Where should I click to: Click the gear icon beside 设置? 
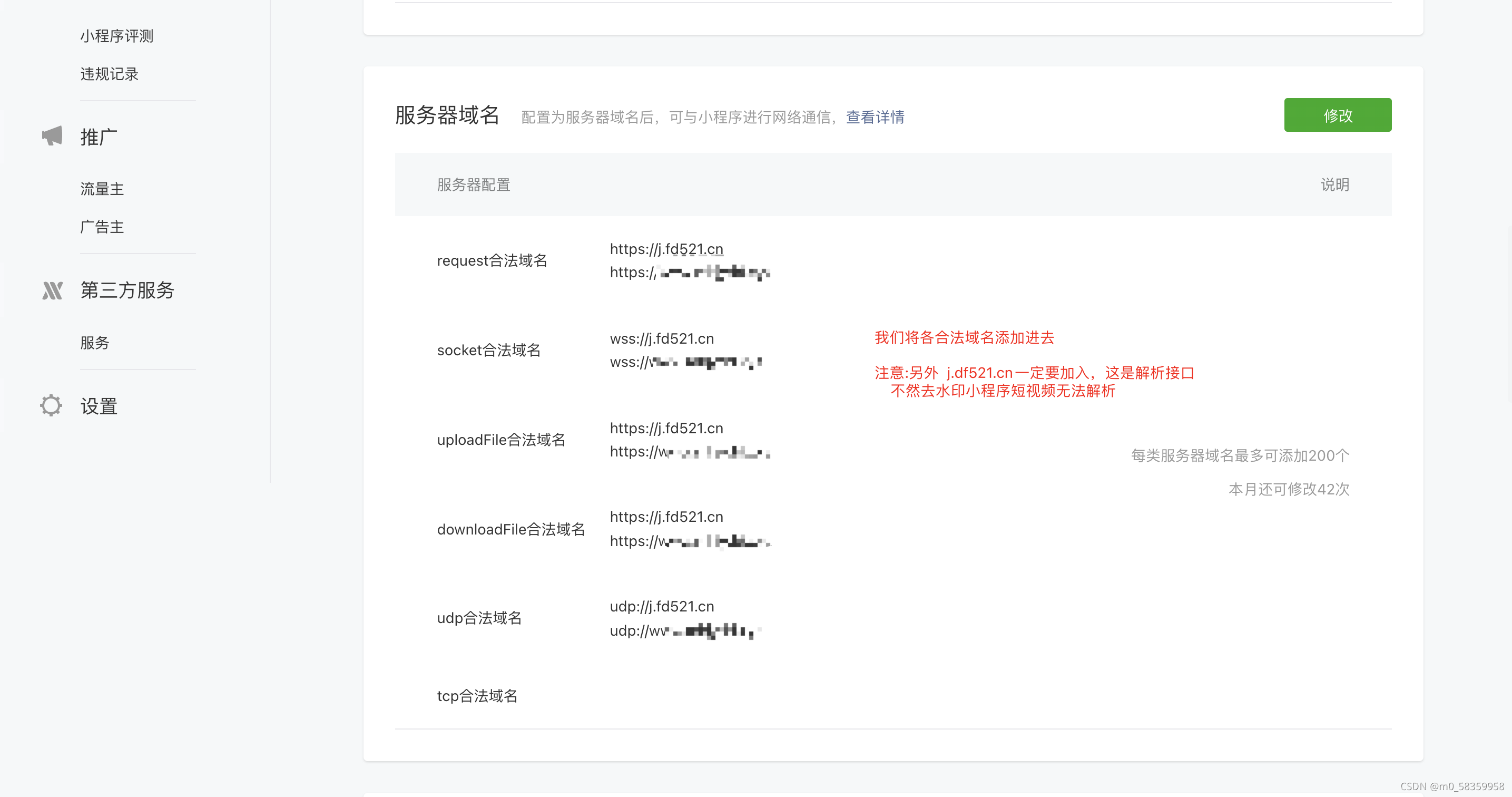(x=51, y=405)
